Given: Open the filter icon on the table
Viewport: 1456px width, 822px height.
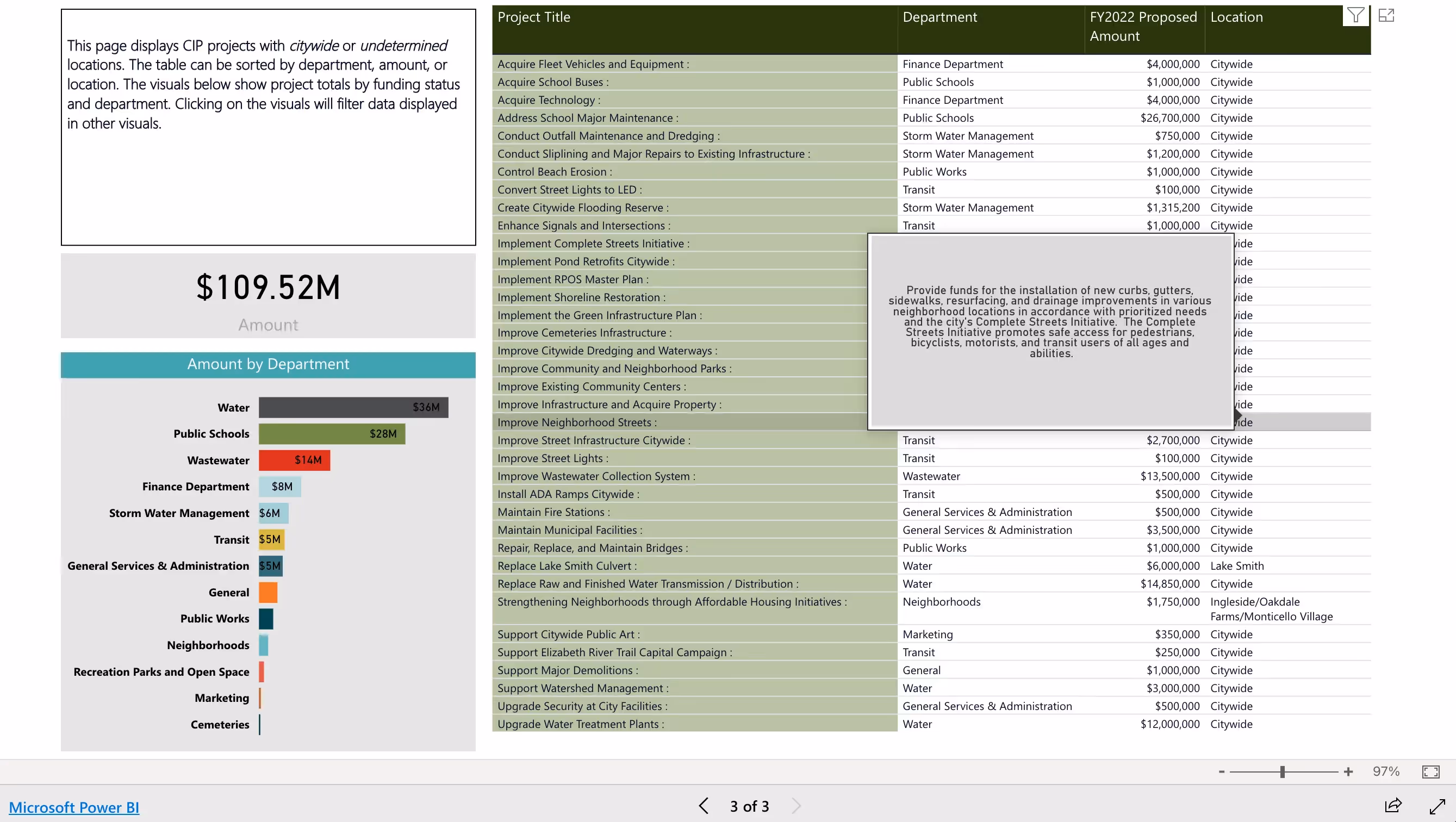Looking at the screenshot, I should point(1355,15).
